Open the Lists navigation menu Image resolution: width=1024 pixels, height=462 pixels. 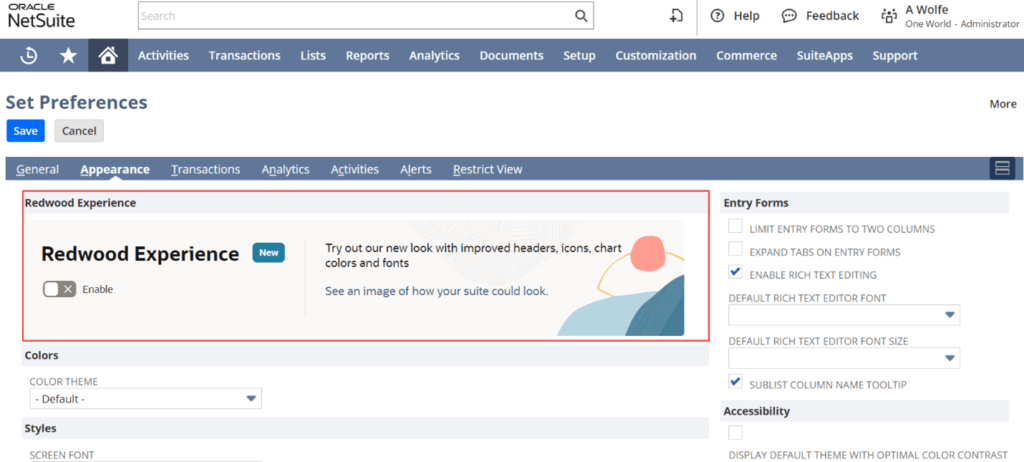click(x=313, y=56)
